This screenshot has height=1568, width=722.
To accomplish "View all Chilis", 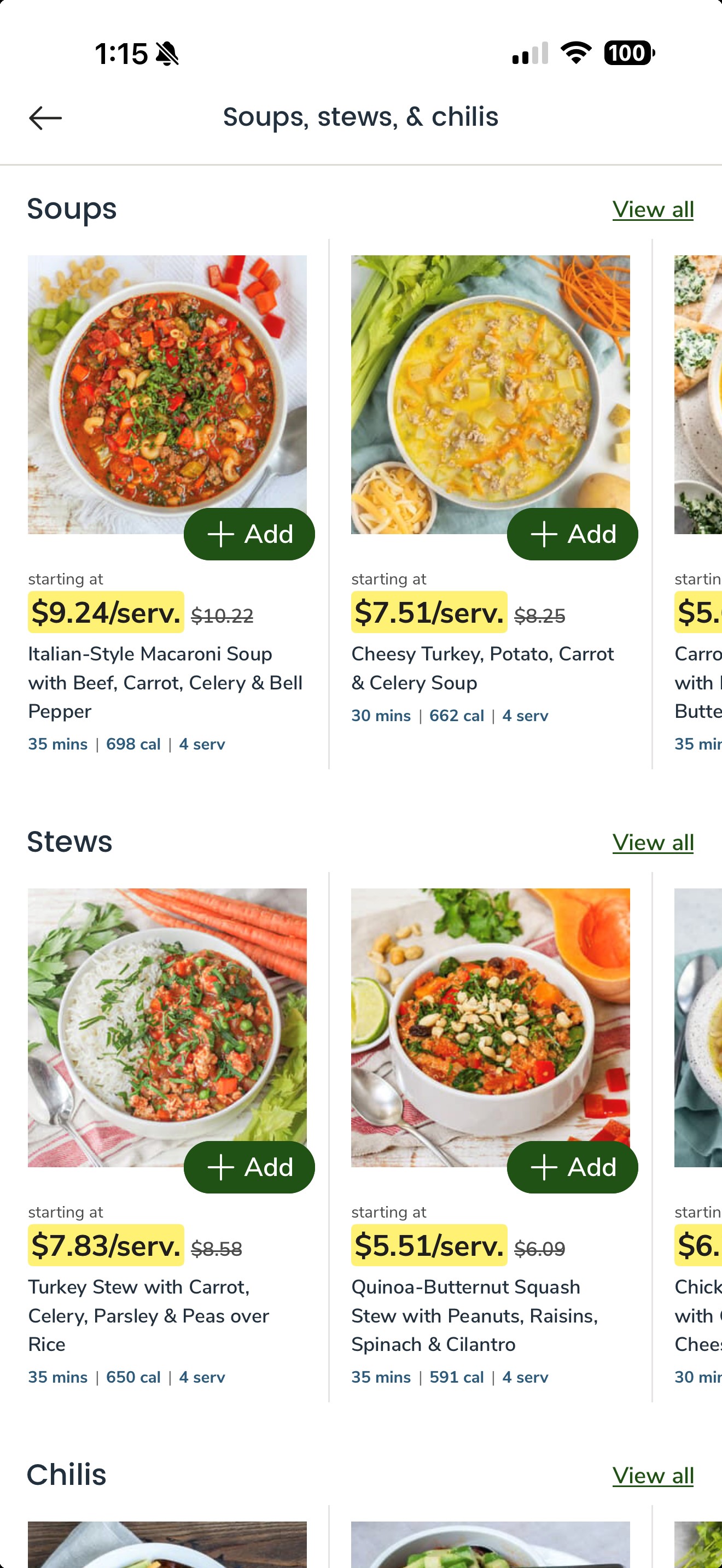I will (653, 1476).
